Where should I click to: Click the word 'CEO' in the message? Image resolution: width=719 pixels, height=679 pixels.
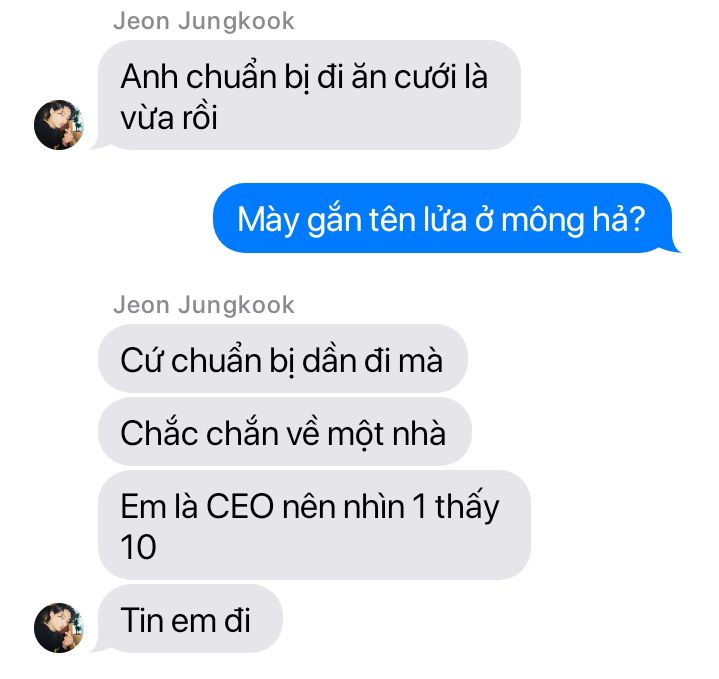tap(240, 507)
